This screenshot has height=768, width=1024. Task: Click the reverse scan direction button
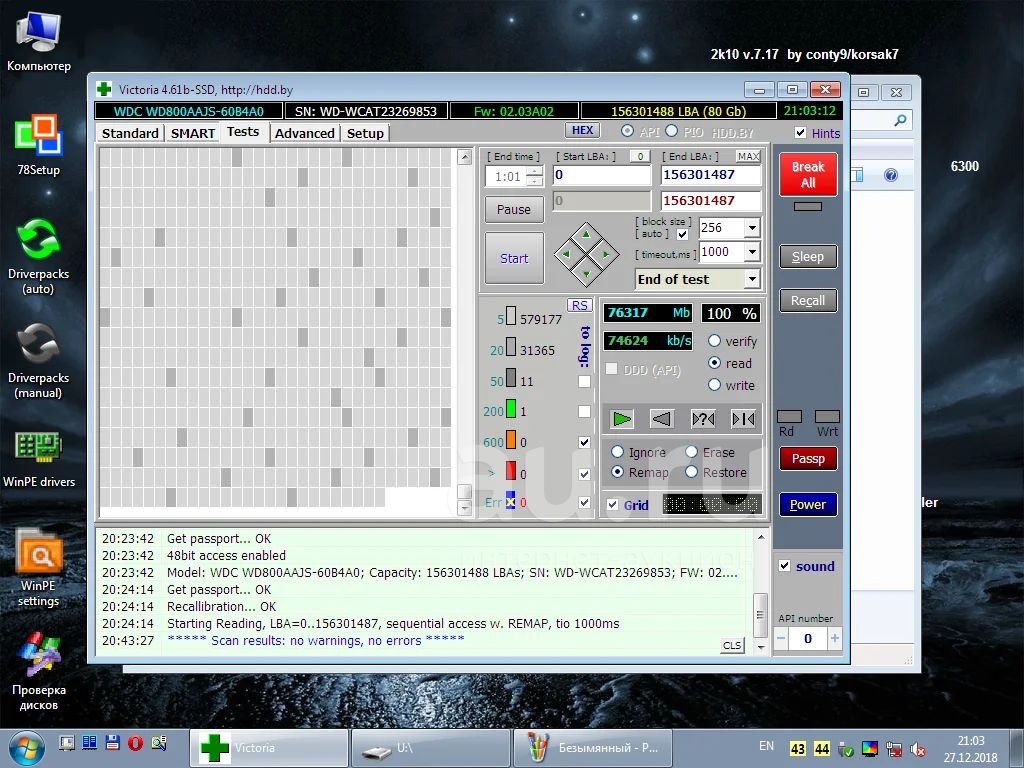tap(662, 419)
